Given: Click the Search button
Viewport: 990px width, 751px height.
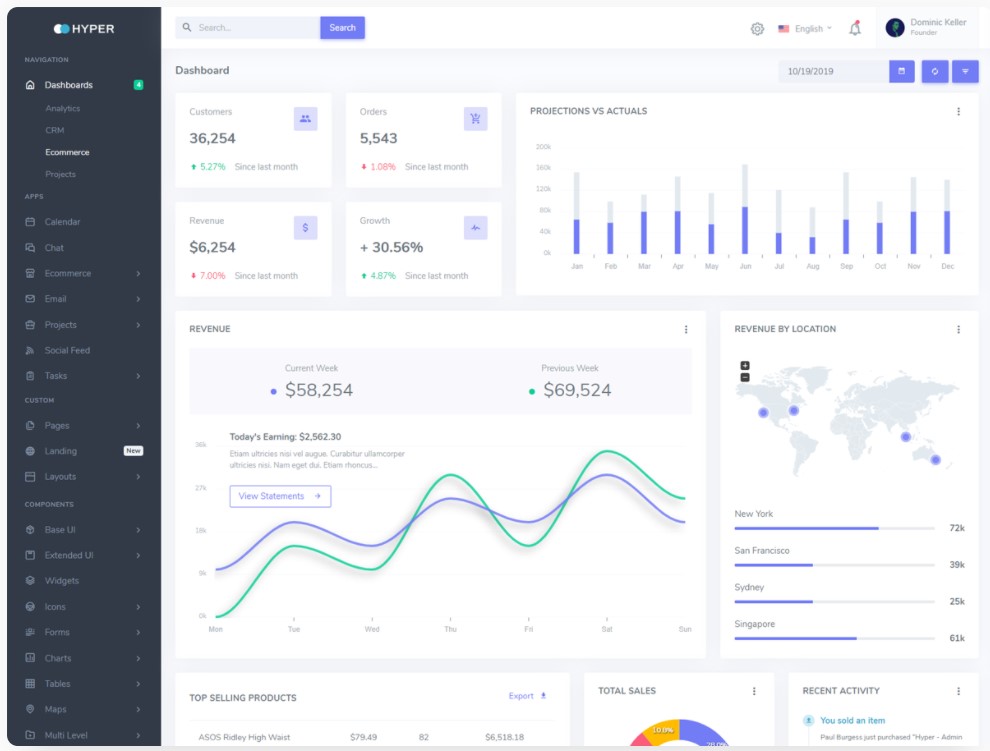Looking at the screenshot, I should point(342,28).
